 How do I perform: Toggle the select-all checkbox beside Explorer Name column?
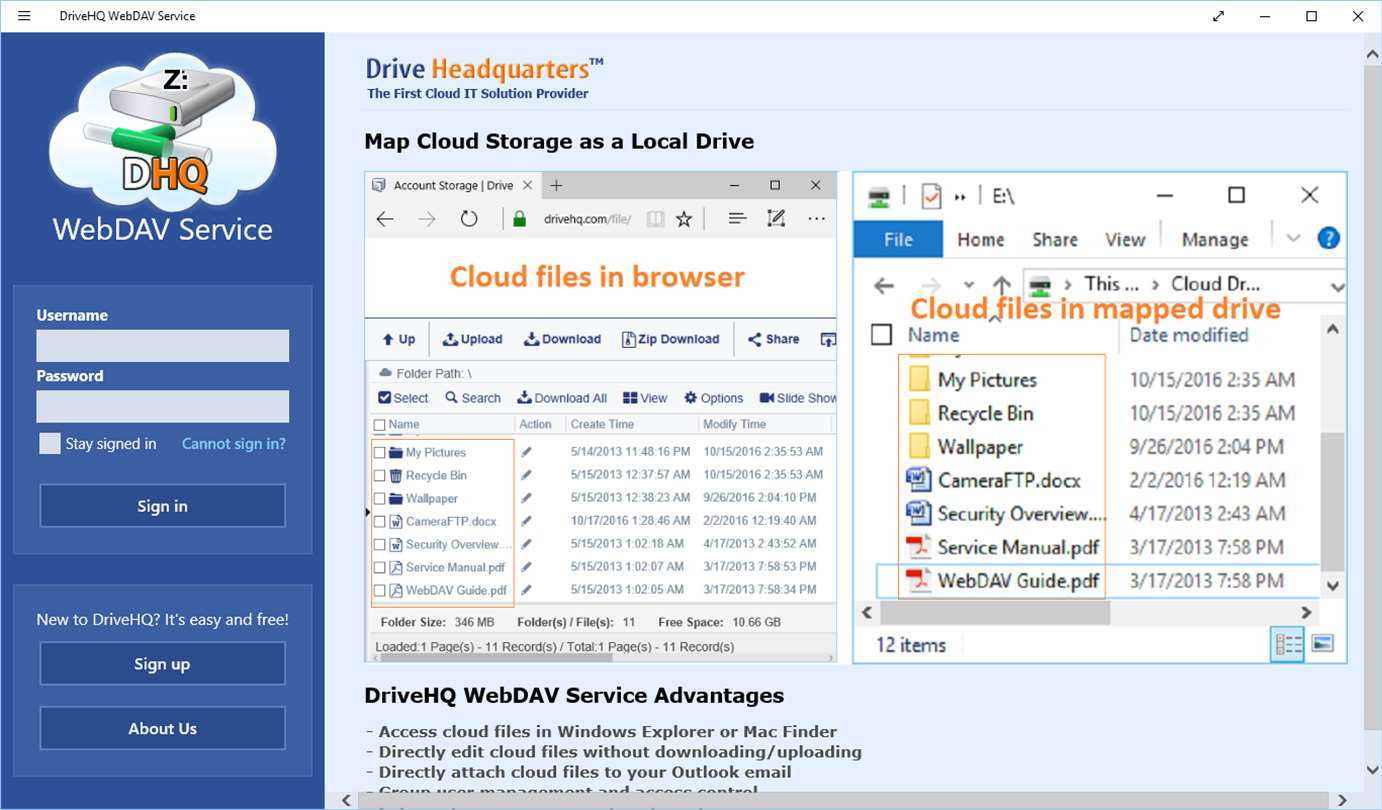[881, 334]
